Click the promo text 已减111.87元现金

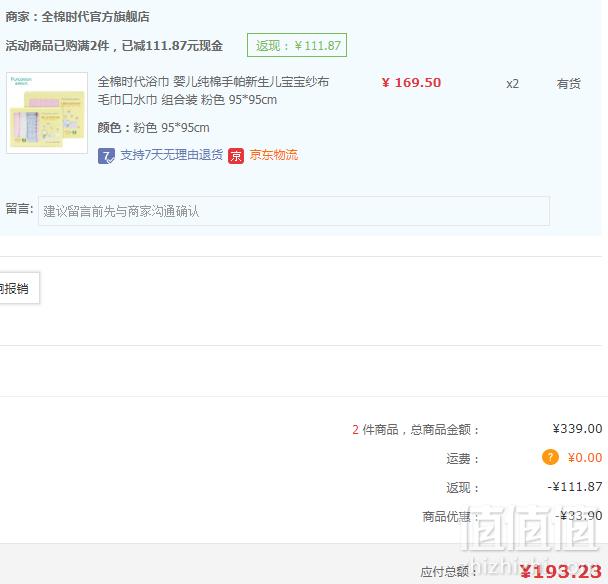click(x=172, y=46)
